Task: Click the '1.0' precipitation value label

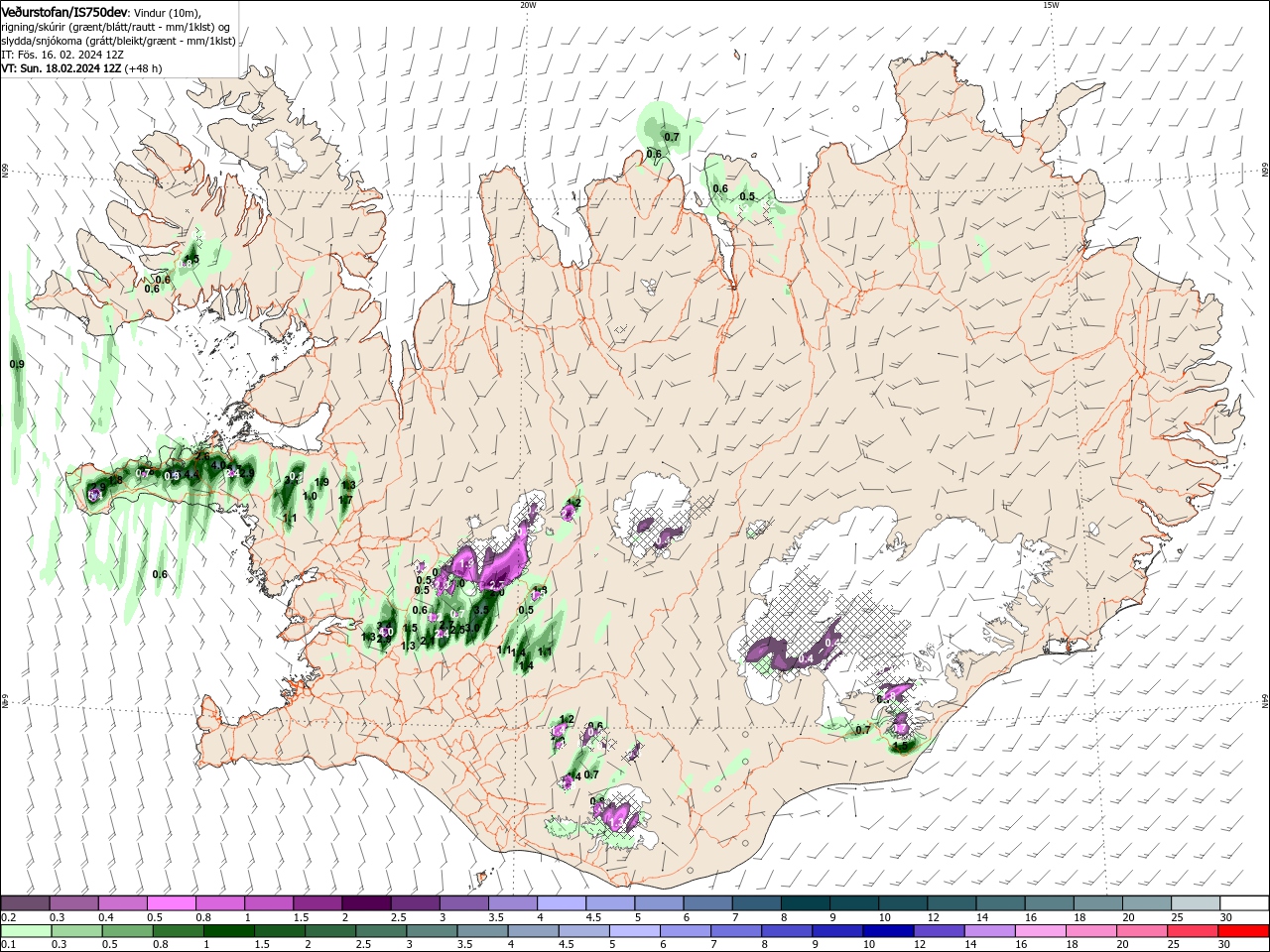Action: point(310,496)
